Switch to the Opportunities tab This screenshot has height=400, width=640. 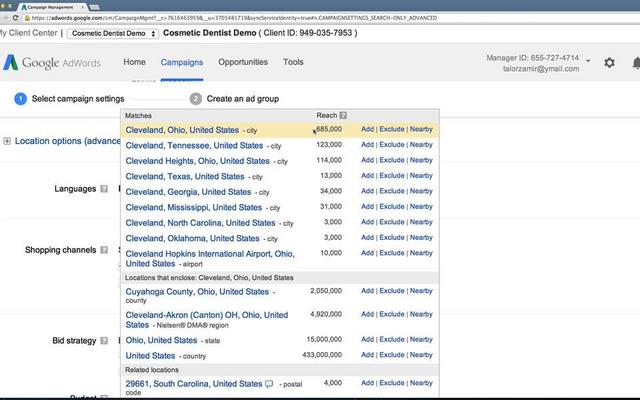point(243,62)
